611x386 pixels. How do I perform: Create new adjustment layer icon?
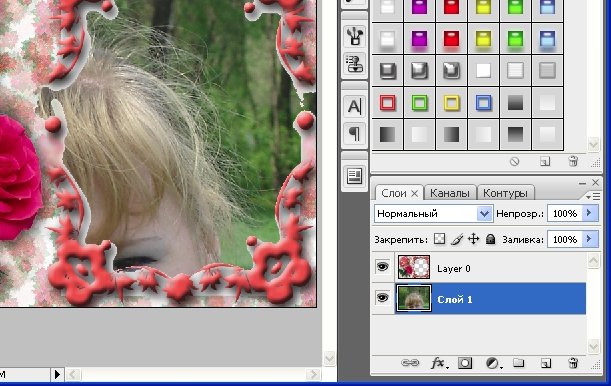click(493, 363)
